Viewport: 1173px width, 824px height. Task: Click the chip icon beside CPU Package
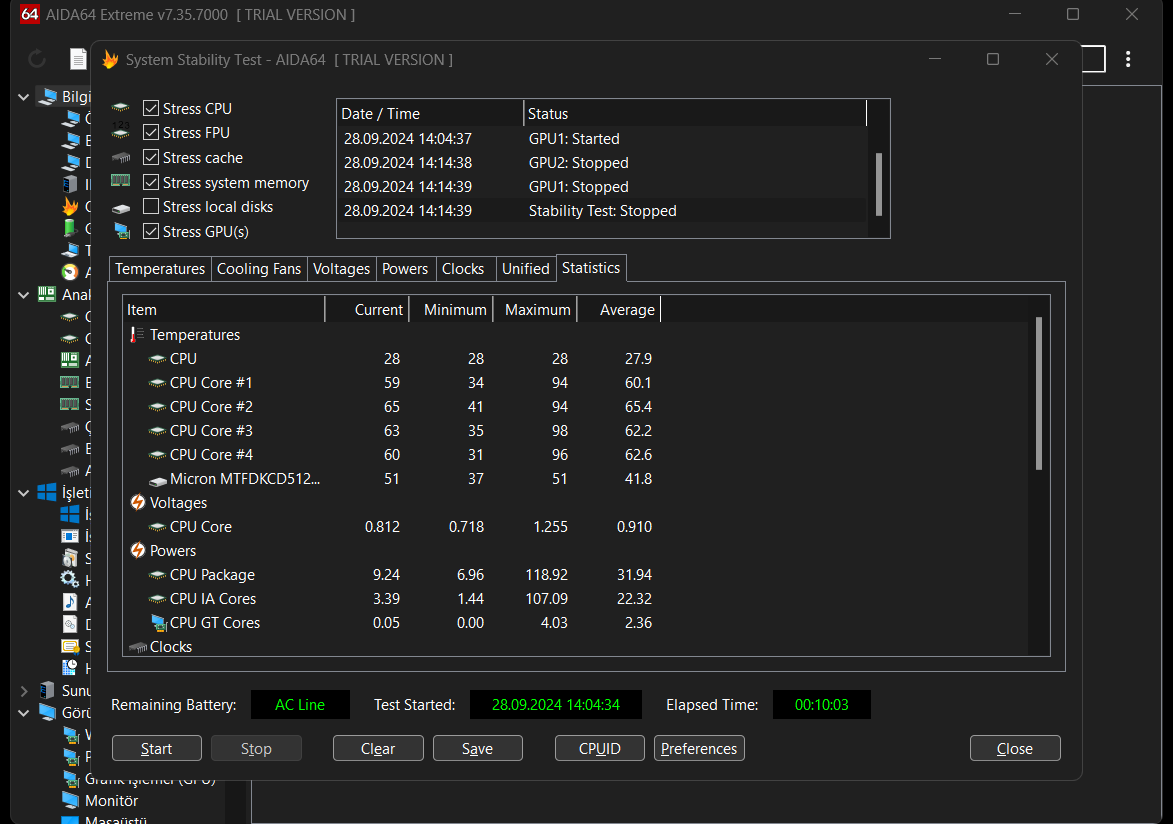click(x=157, y=575)
